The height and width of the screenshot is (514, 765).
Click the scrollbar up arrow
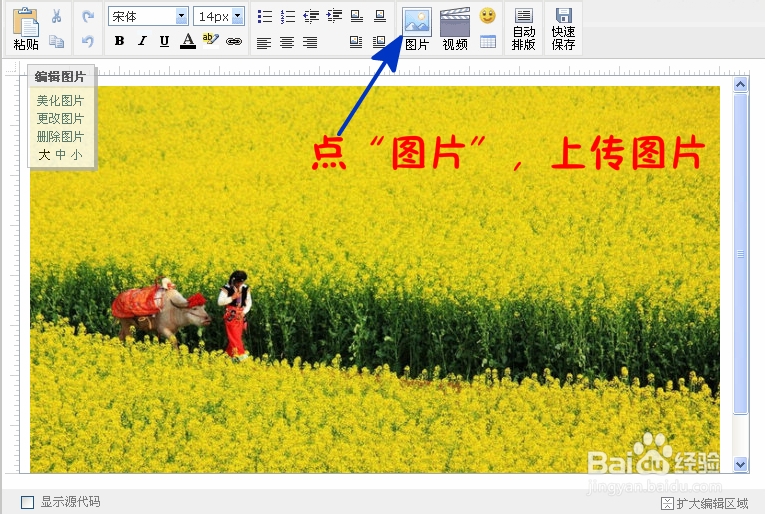(x=741, y=85)
